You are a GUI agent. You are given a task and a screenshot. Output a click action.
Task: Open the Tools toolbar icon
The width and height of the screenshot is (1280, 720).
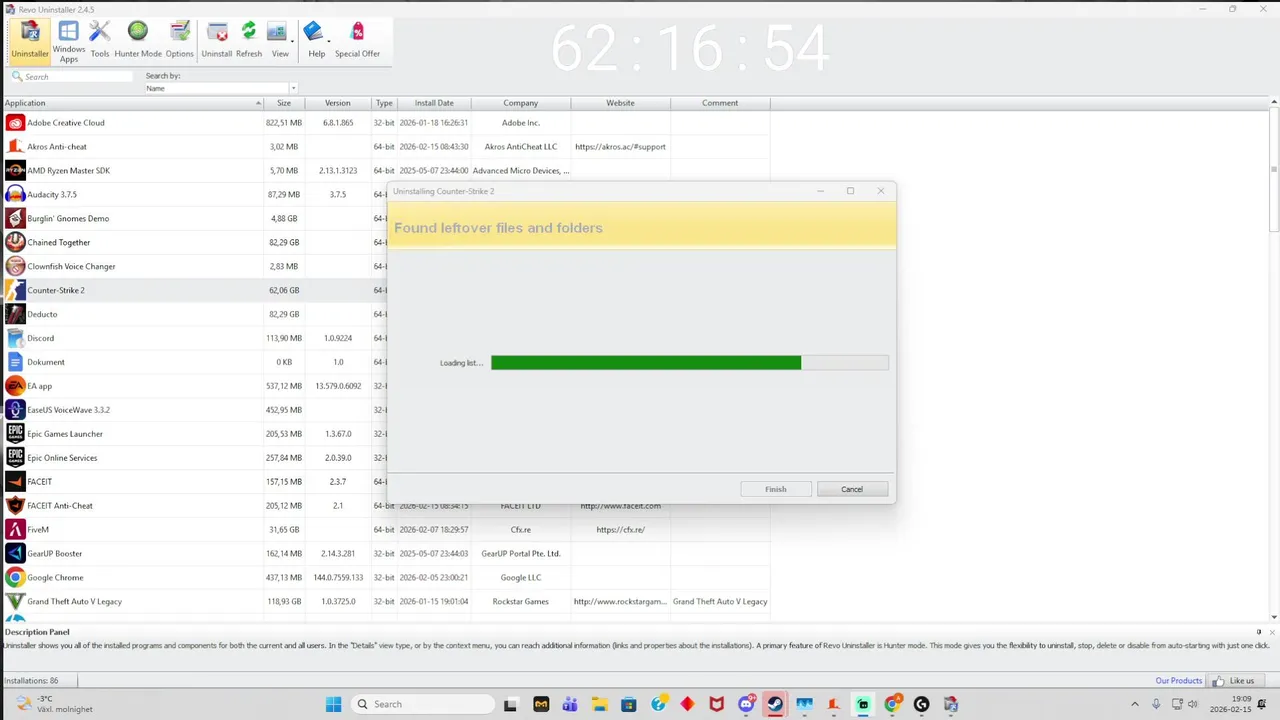pyautogui.click(x=100, y=41)
